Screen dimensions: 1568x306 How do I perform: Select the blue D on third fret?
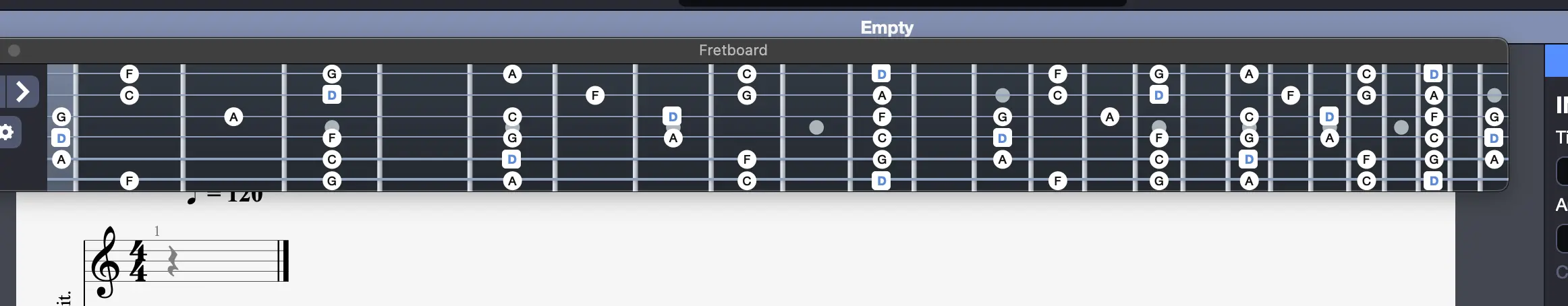click(x=331, y=96)
